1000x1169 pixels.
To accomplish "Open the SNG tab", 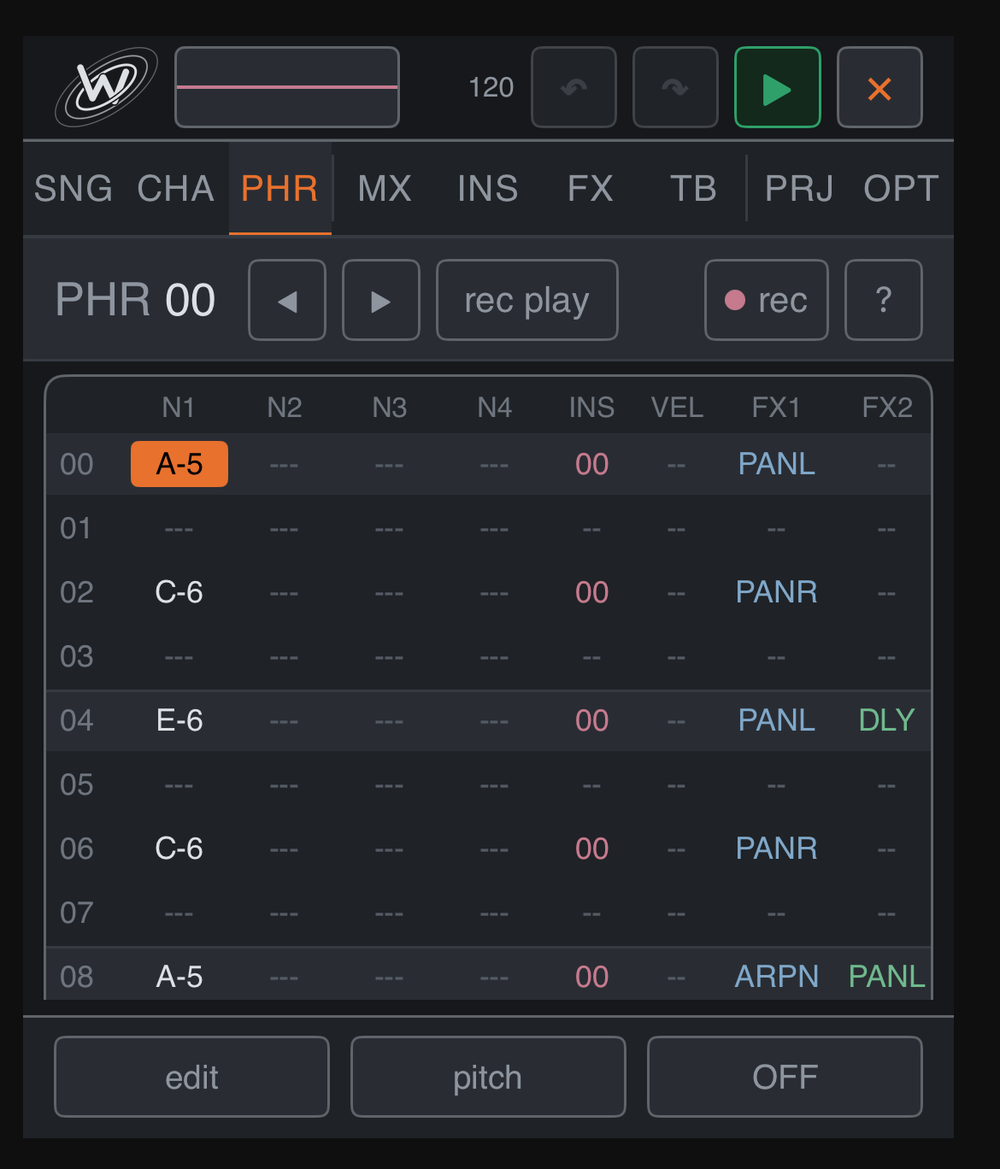I will (73, 188).
